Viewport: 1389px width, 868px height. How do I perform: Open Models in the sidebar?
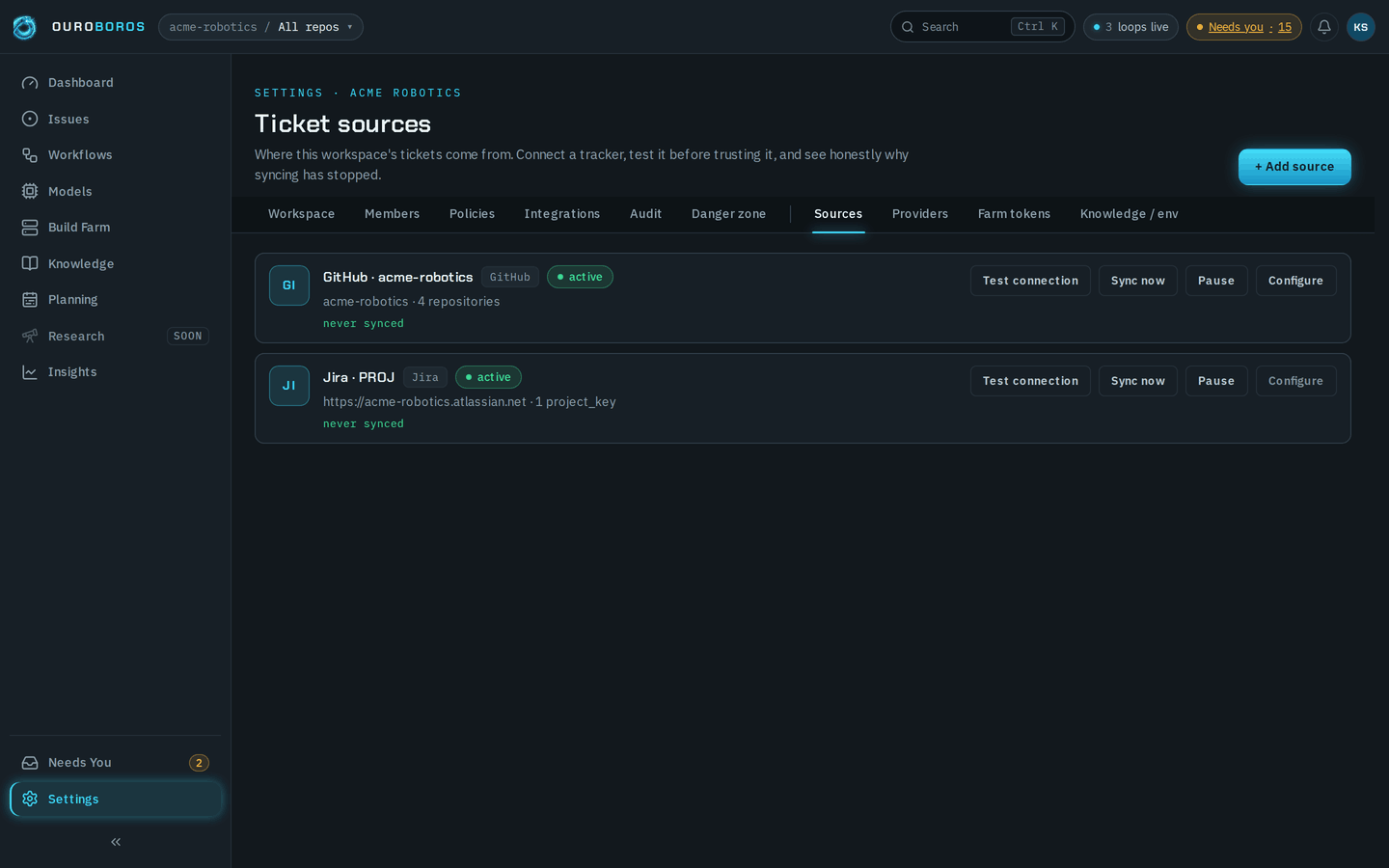[x=116, y=191]
